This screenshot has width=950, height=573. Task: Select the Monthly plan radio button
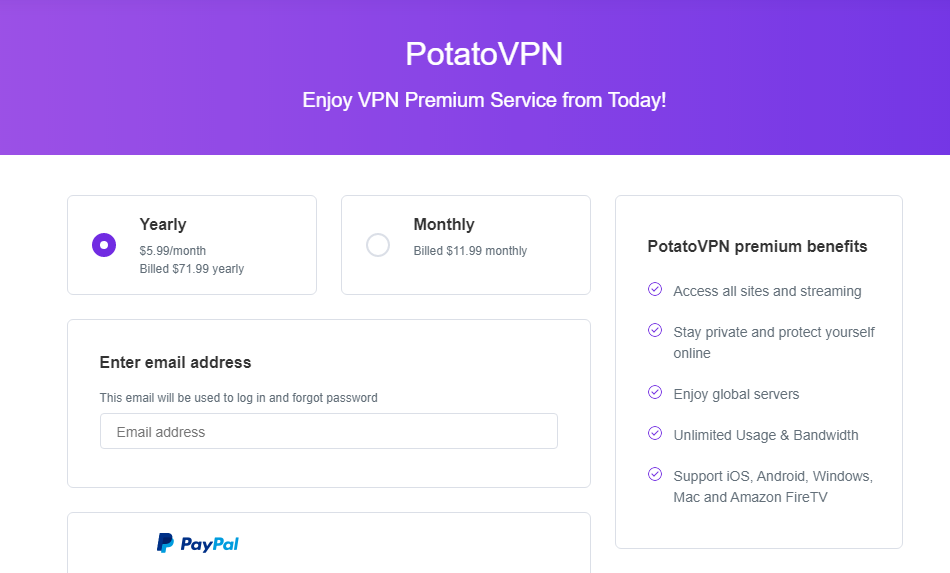point(378,245)
